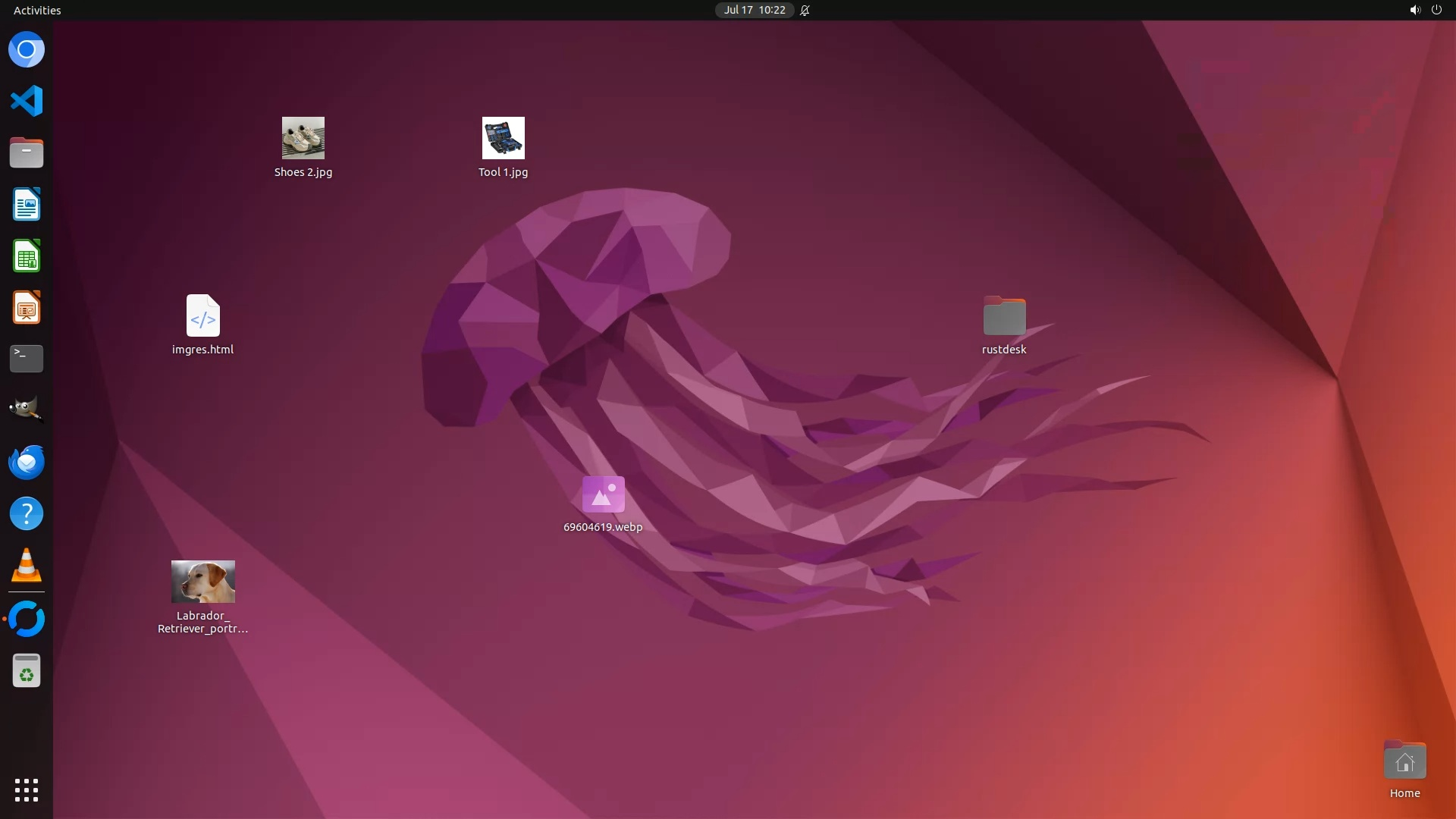Click the volume speaker icon
This screenshot has width=1456, height=819.
click(x=1414, y=10)
